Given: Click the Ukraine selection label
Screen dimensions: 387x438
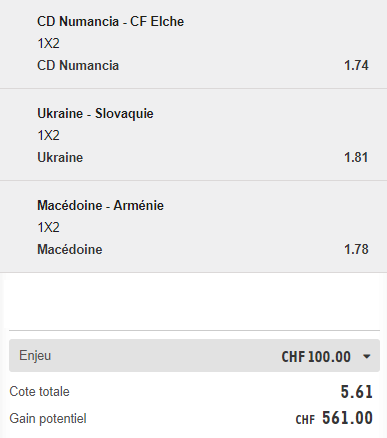Looking at the screenshot, I should point(60,157).
